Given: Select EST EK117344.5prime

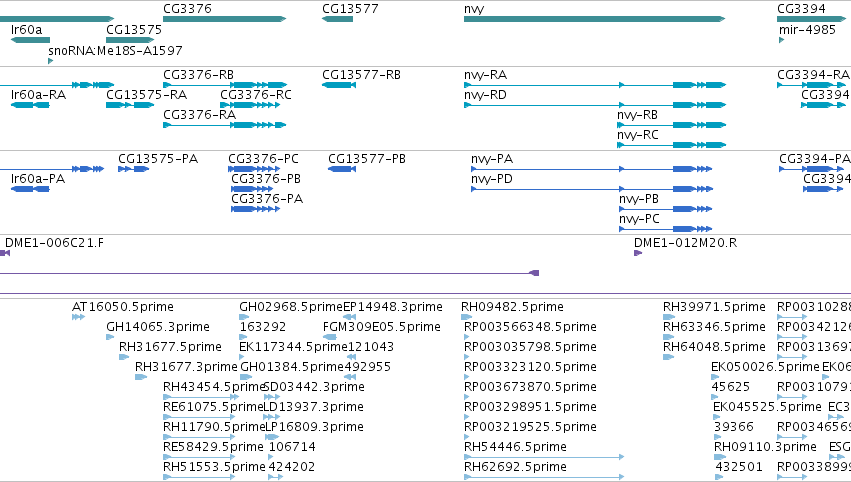Looking at the screenshot, I should [243, 357].
